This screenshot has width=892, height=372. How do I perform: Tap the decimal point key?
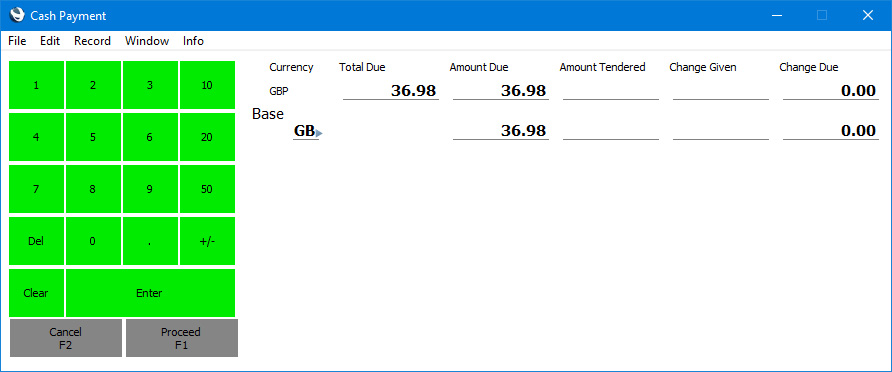coord(150,241)
